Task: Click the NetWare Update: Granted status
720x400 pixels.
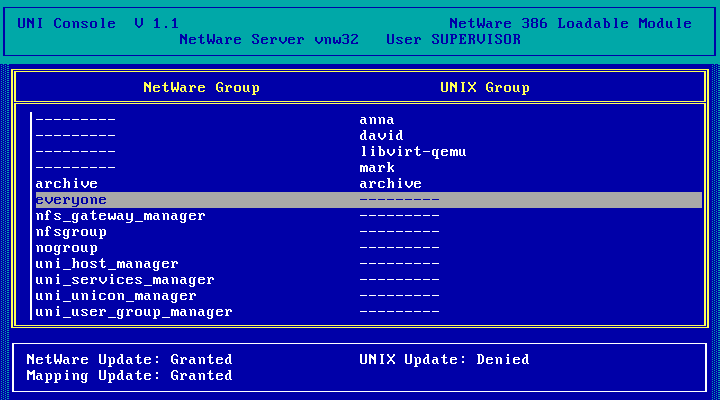Action: tap(129, 360)
